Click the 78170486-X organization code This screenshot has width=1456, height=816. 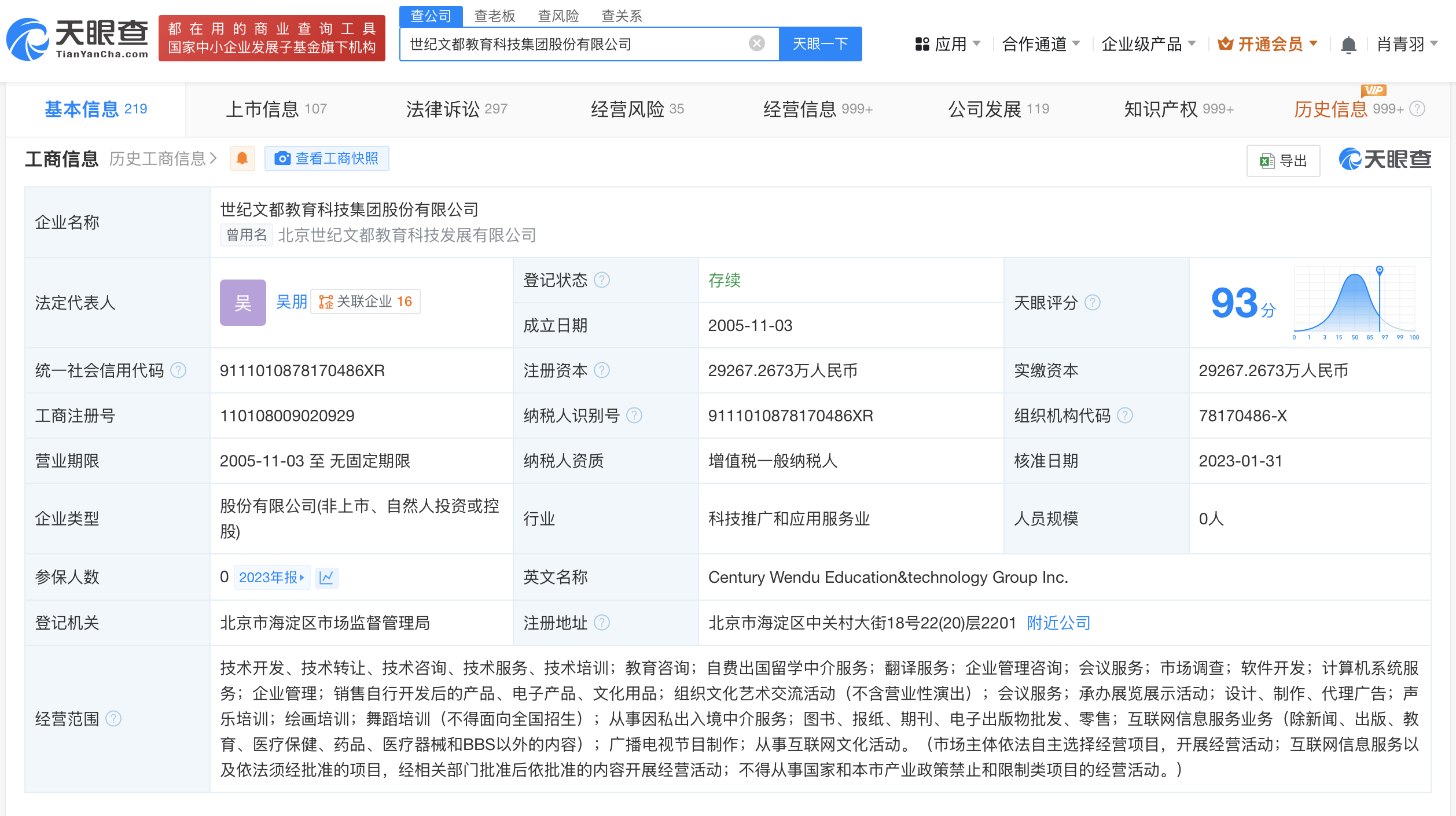coord(1242,416)
